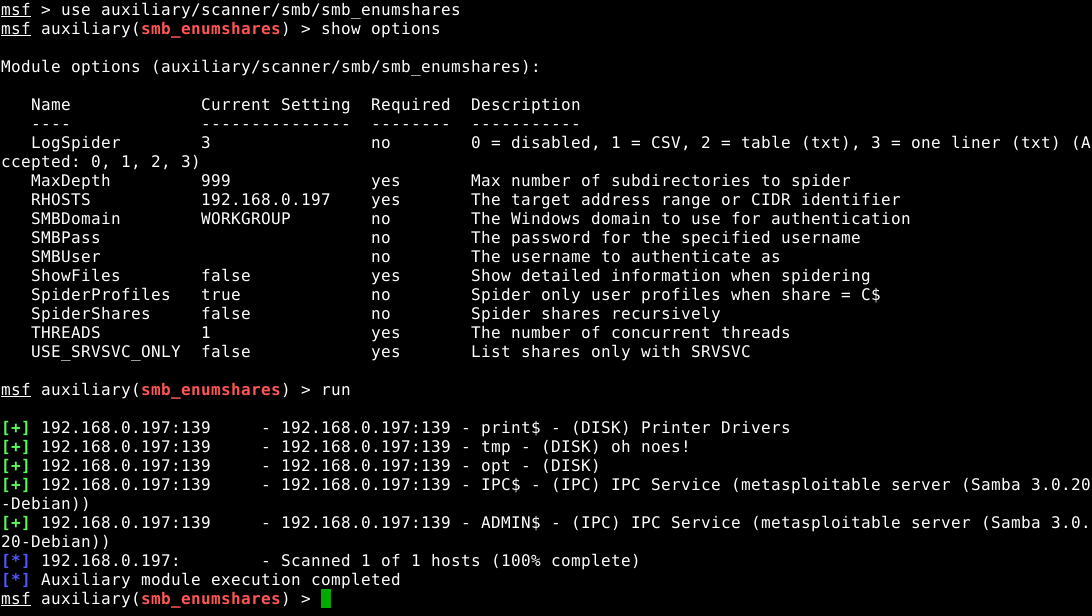Click the Current Setting column header
The width and height of the screenshot is (1092, 616).
275,105
